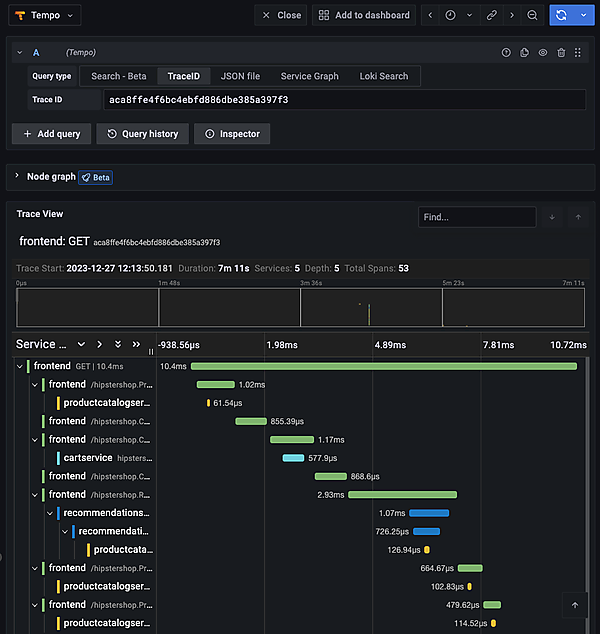Toggle query A visibility eye icon
600x634 pixels.
pyautogui.click(x=543, y=52)
